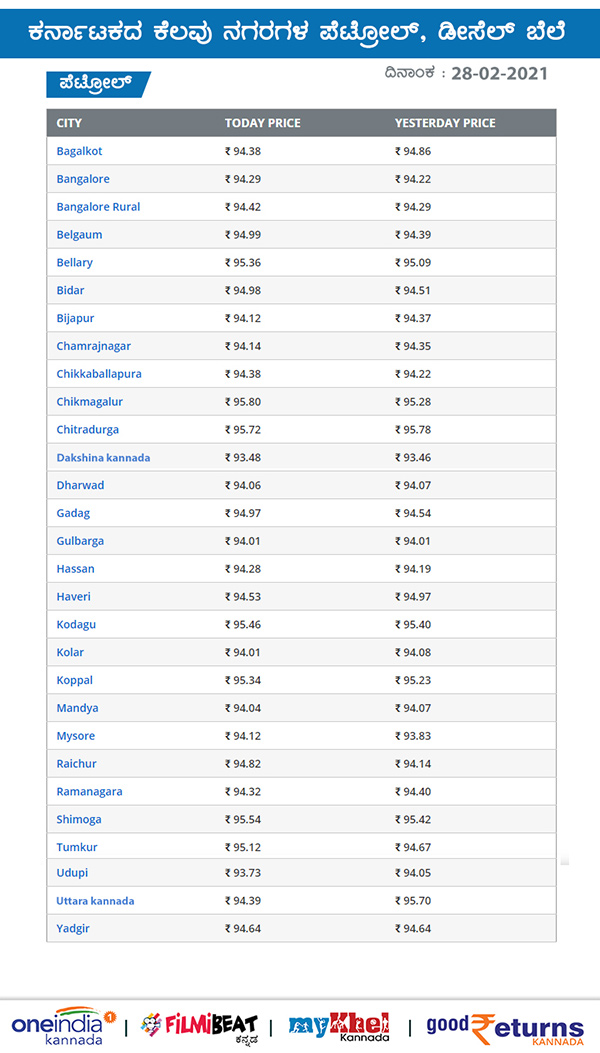
Task: Click the date 28-02-2021 text
Action: 499,73
